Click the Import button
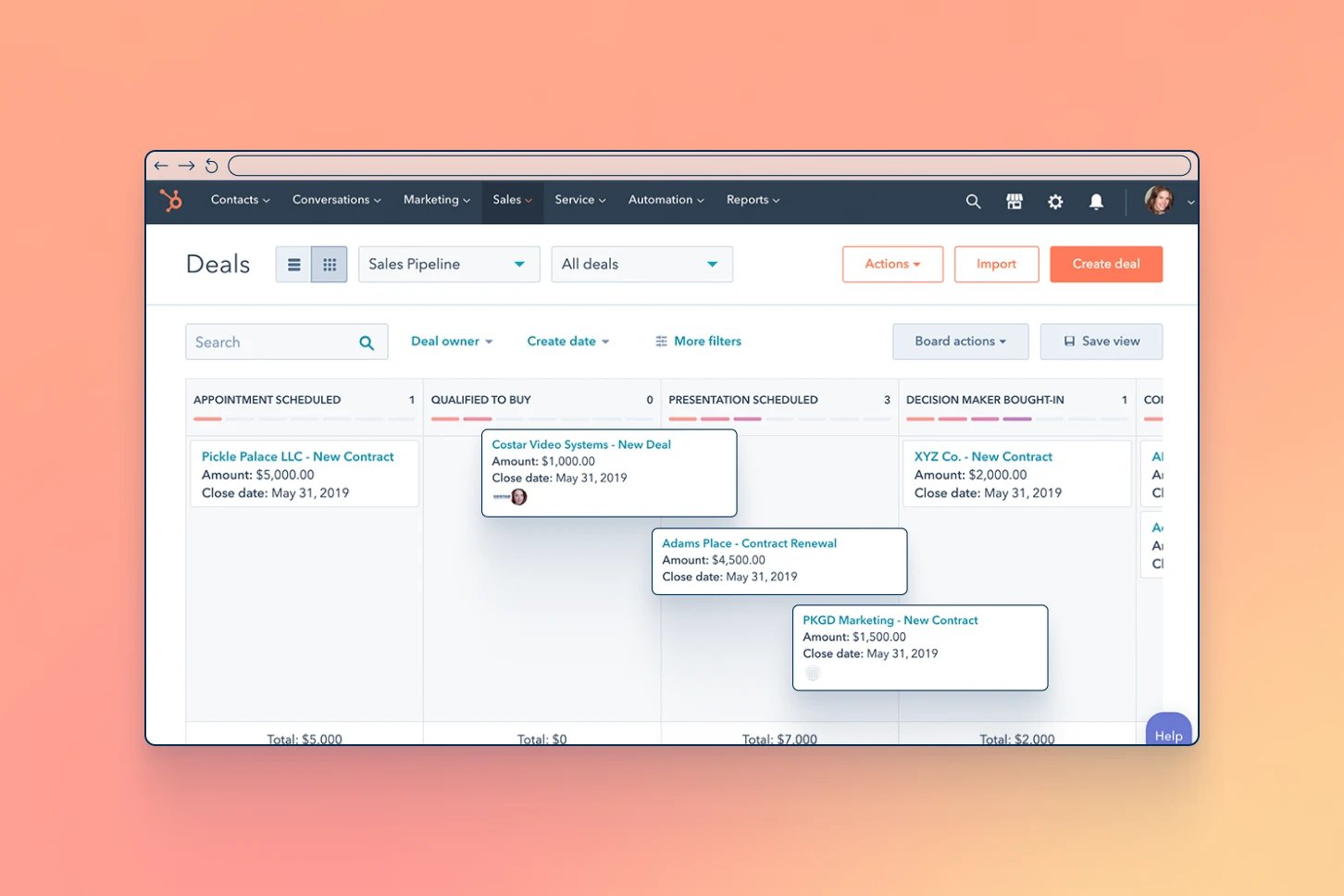The height and width of the screenshot is (896, 1344). point(996,265)
